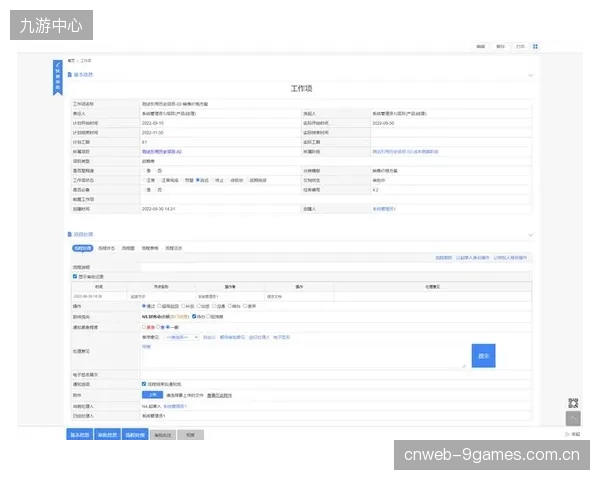Click the last grey bottom button
This screenshot has width=600, height=480.
pos(191,435)
